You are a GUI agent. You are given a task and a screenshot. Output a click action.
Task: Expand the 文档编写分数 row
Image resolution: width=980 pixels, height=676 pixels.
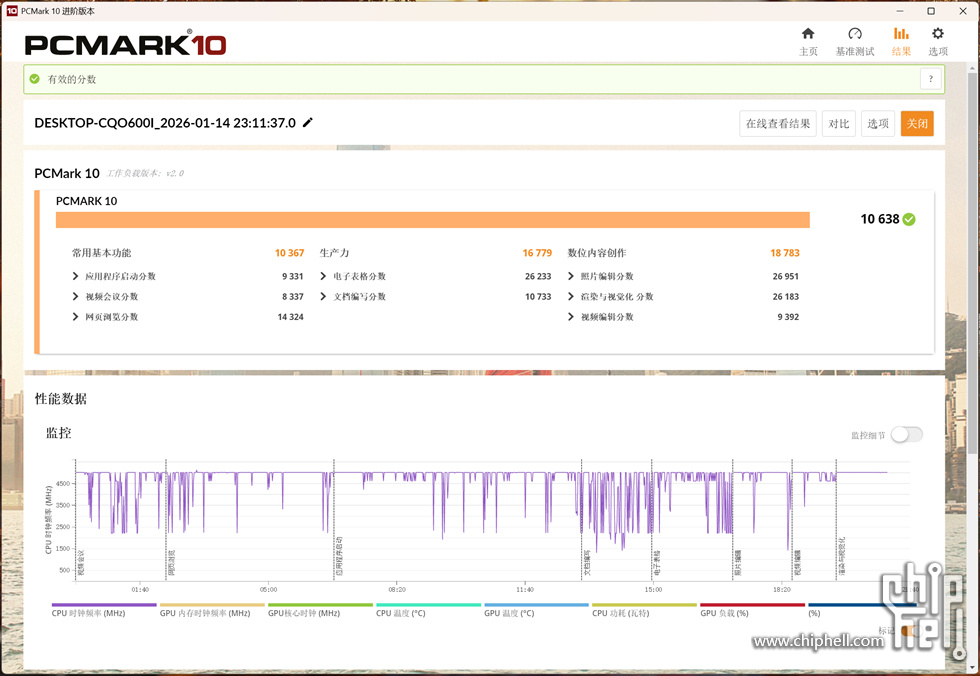[323, 297]
